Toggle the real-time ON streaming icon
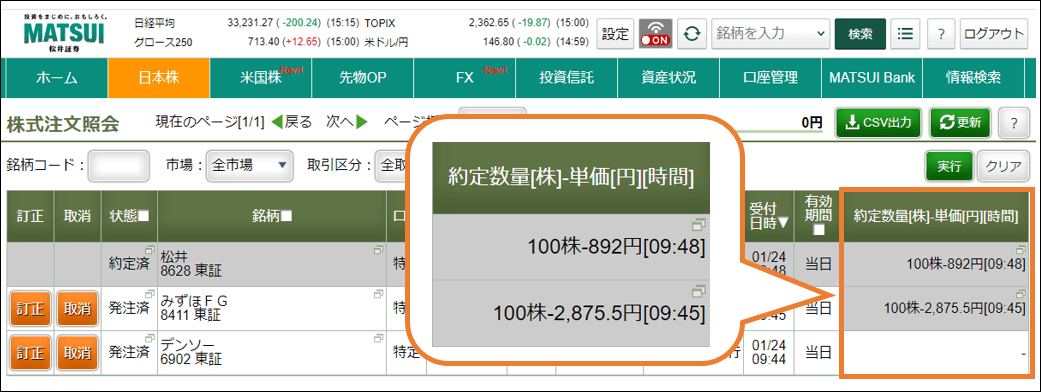 point(655,34)
